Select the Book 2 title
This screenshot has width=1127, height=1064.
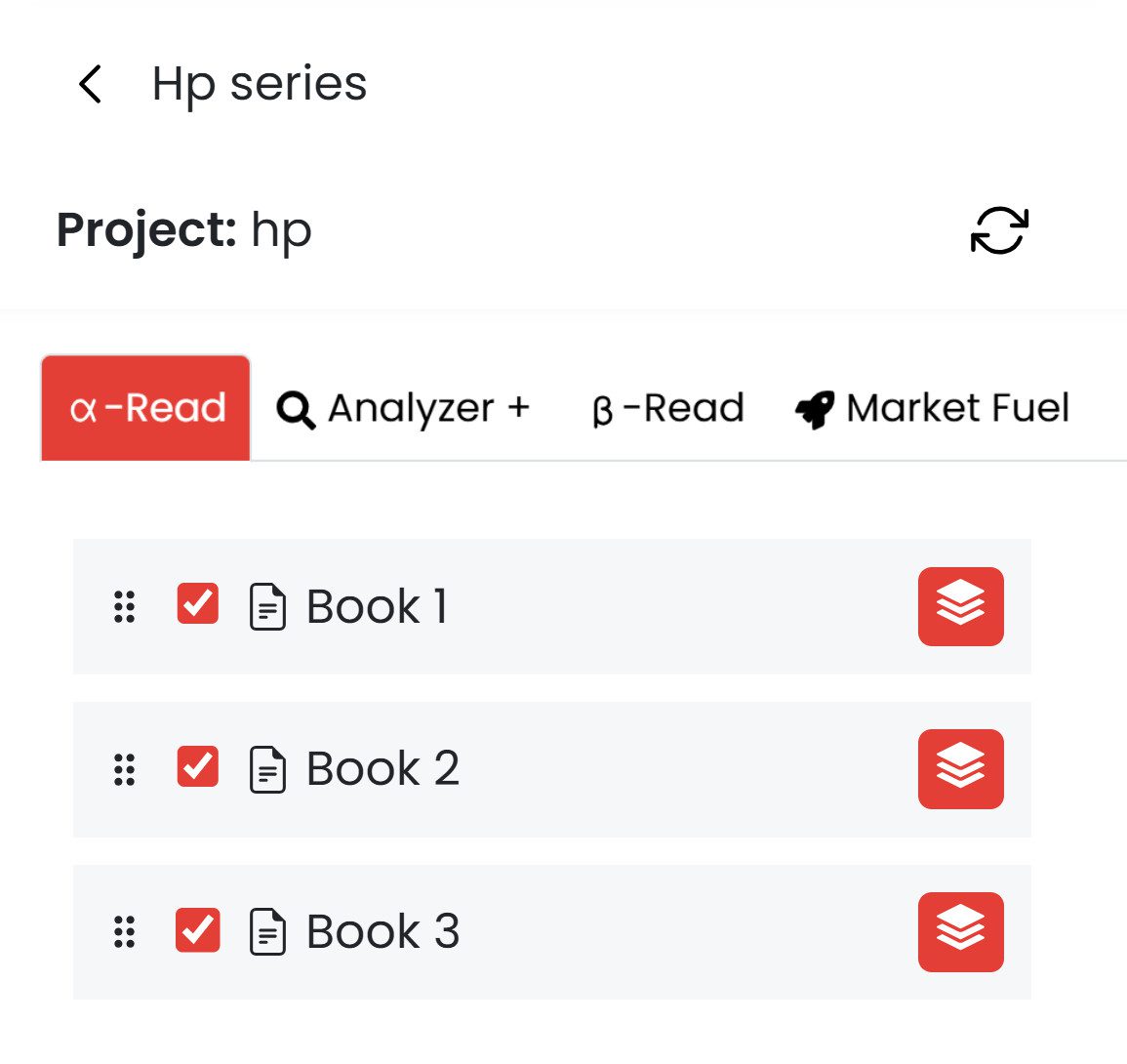point(382,769)
